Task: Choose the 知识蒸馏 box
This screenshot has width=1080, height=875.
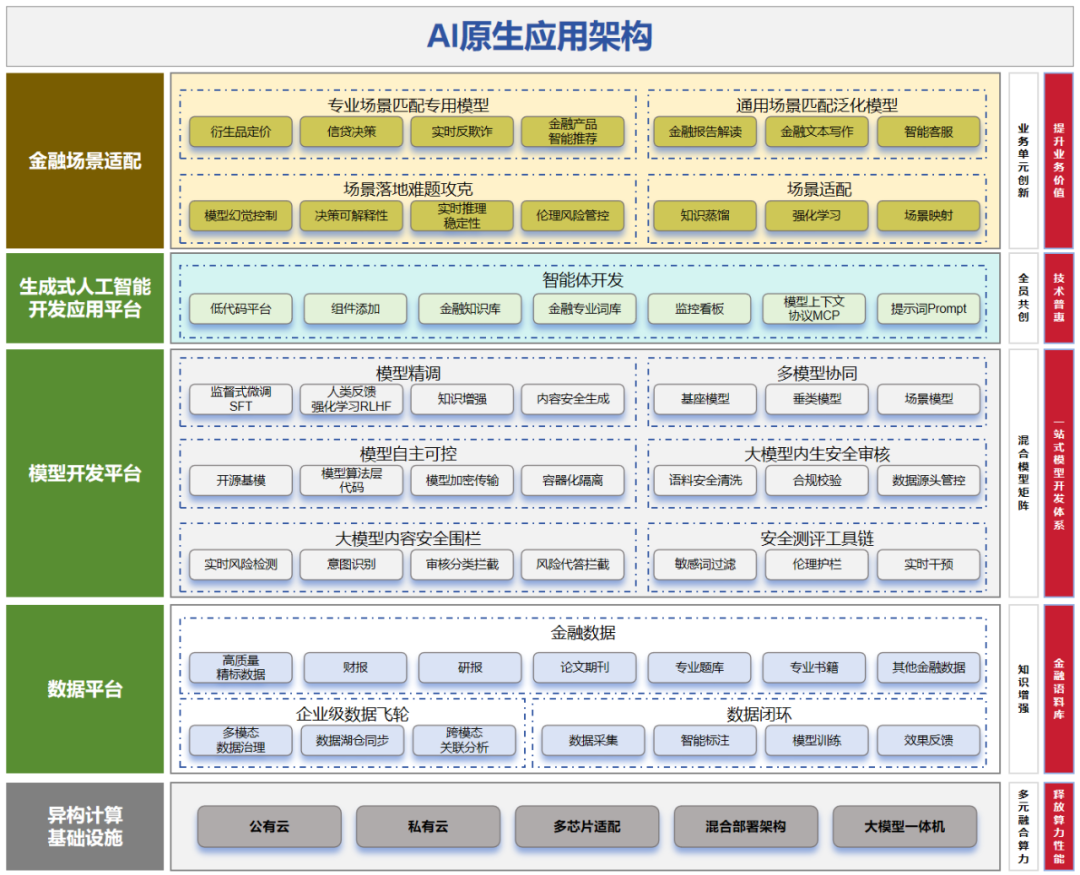Action: (705, 216)
